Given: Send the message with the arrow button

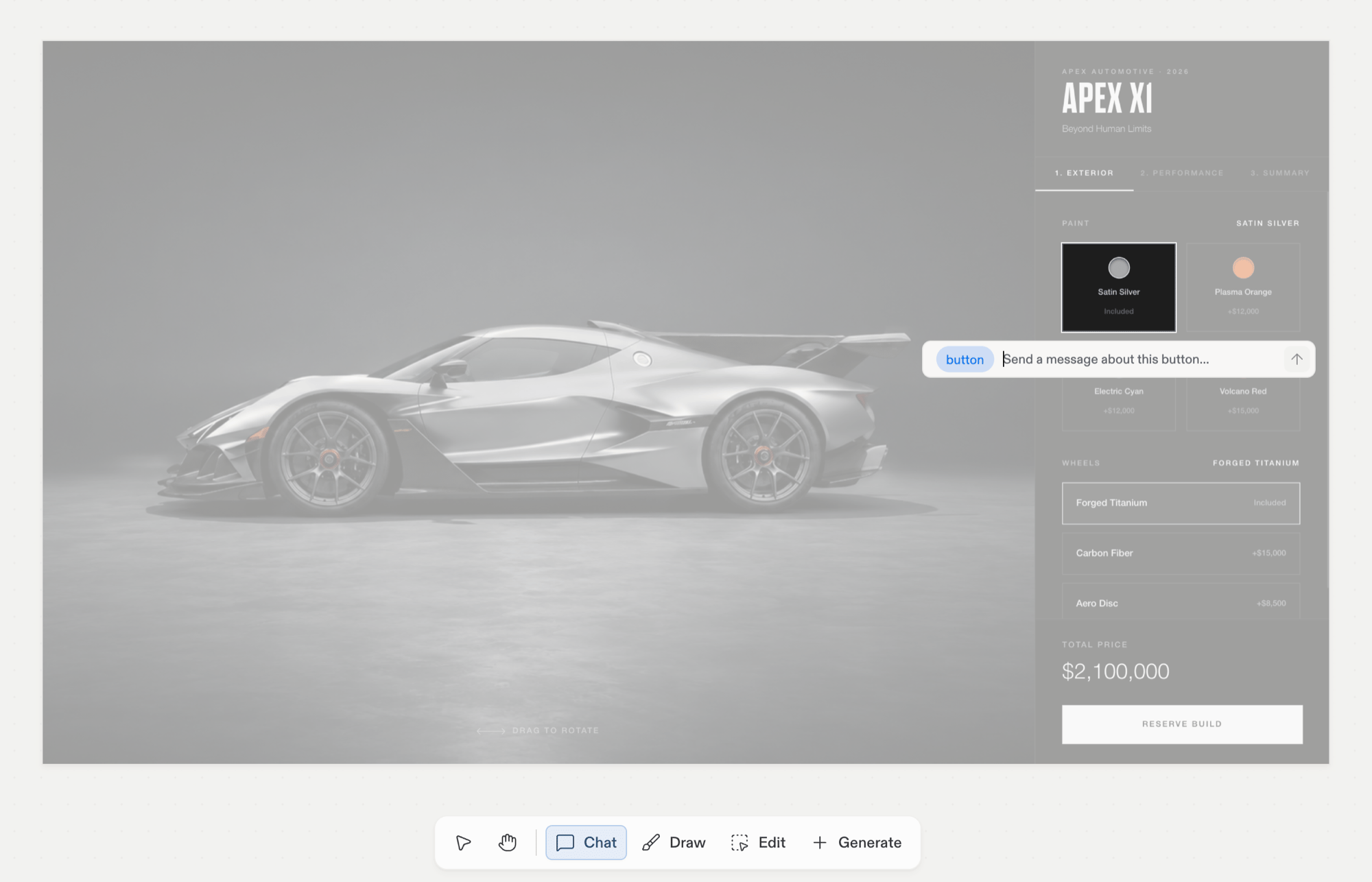Looking at the screenshot, I should 1297,359.
